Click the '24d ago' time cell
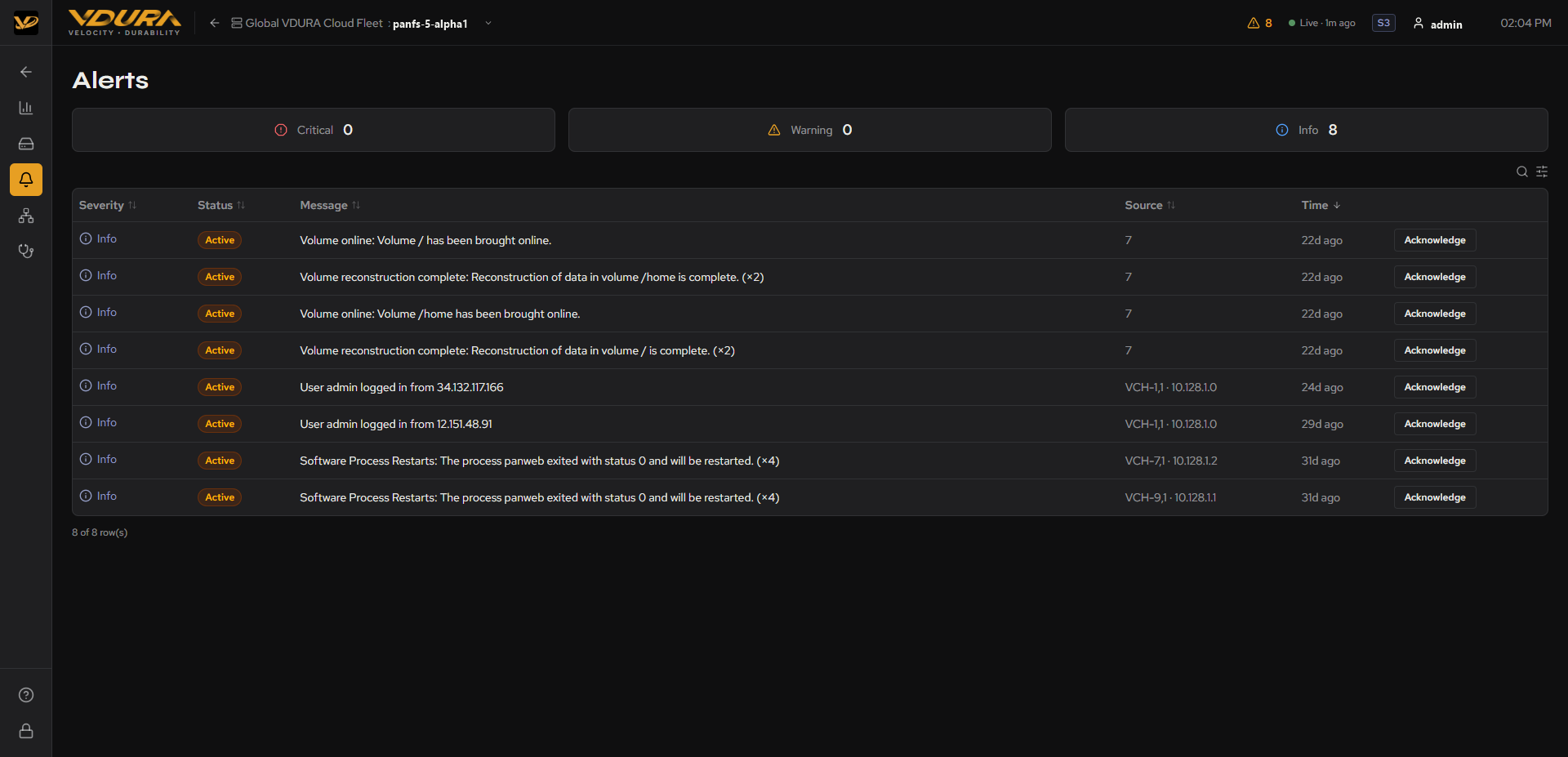This screenshot has width=1568, height=757. [x=1322, y=387]
